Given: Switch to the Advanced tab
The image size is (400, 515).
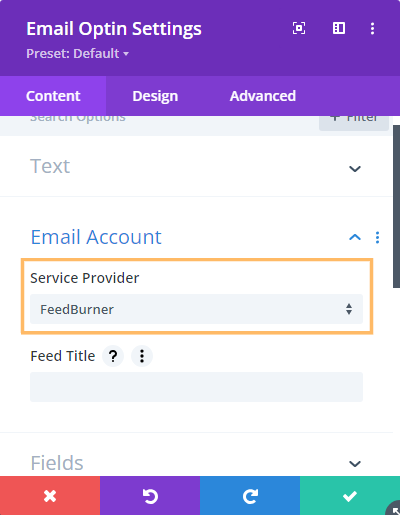Looking at the screenshot, I should click(x=263, y=96).
